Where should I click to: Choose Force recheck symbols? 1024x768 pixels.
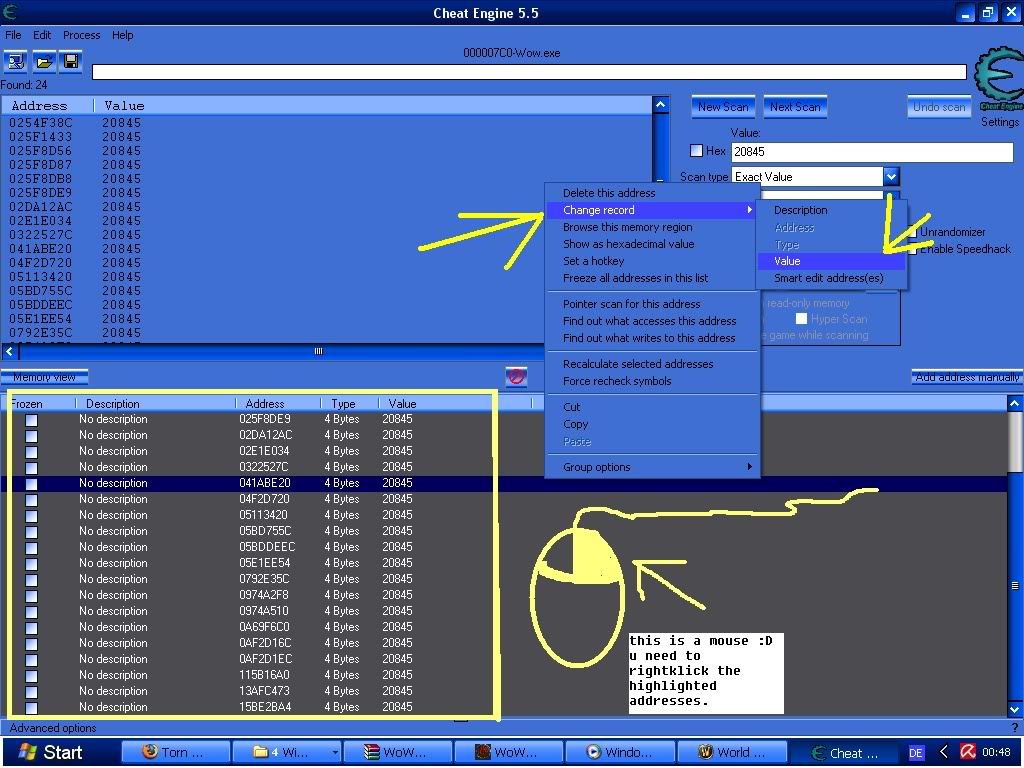click(x=652, y=381)
